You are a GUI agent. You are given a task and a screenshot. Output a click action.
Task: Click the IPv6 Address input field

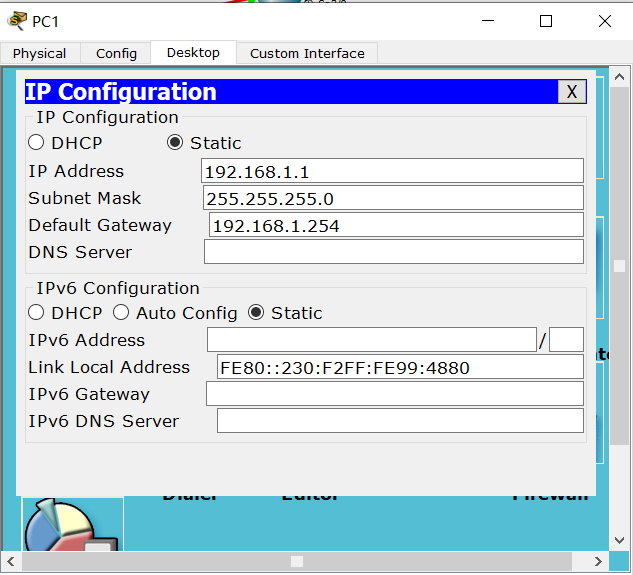click(371, 340)
